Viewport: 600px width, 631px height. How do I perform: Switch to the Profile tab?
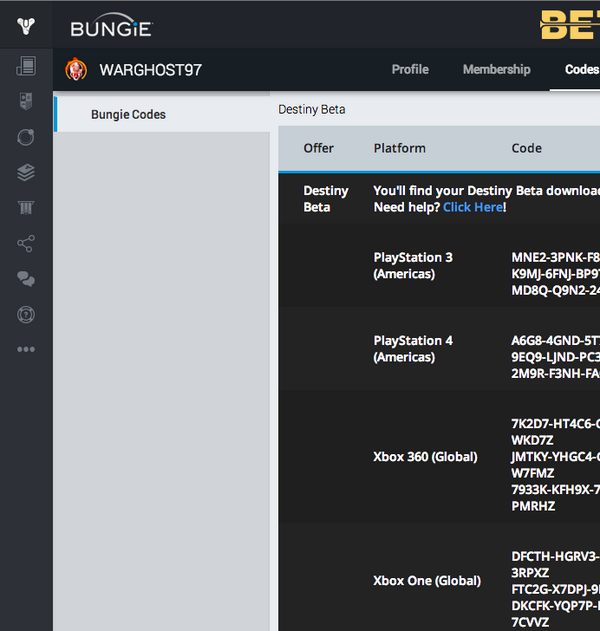coord(410,69)
